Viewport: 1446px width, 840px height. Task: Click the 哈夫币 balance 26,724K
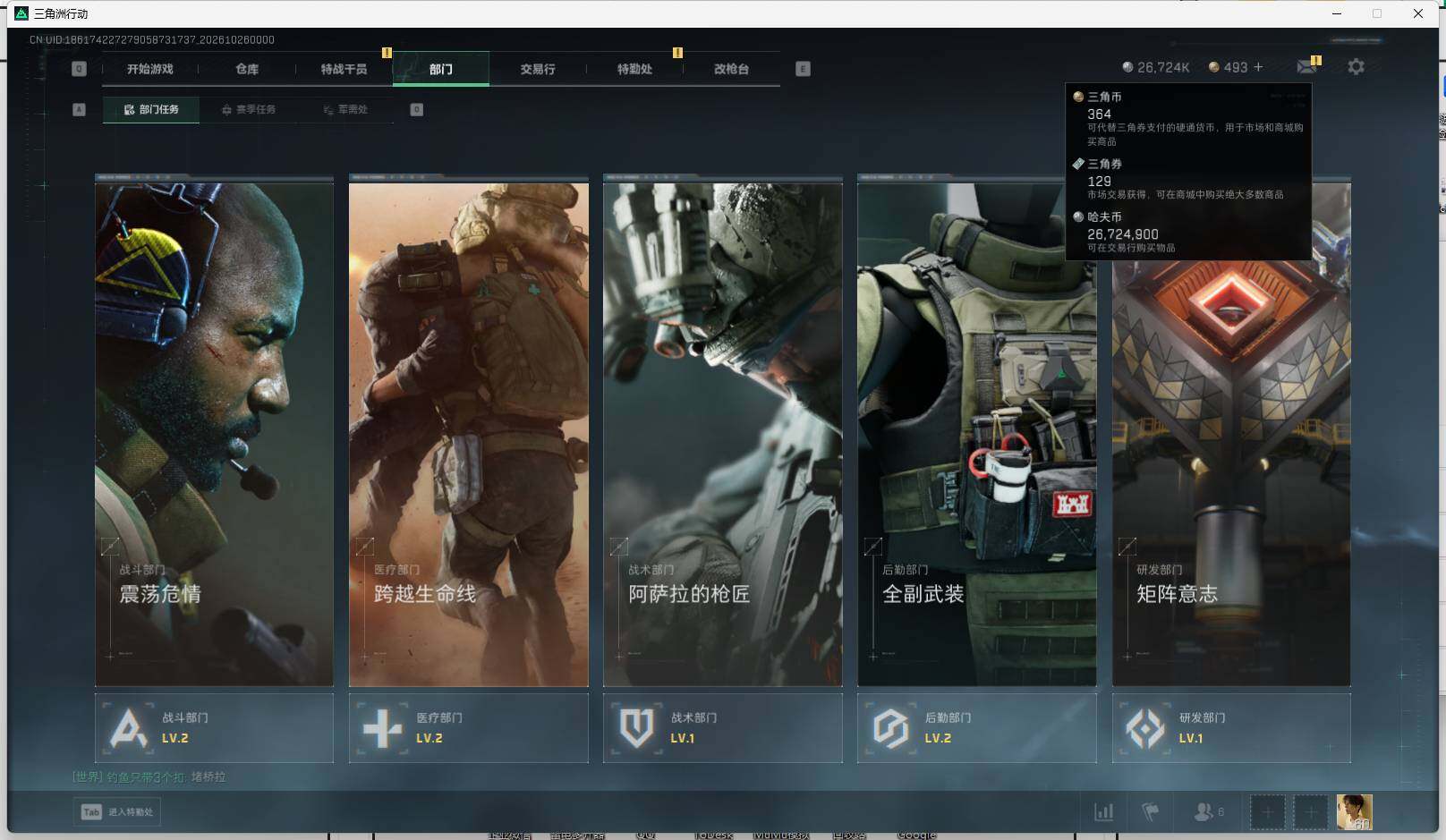pos(1156,67)
